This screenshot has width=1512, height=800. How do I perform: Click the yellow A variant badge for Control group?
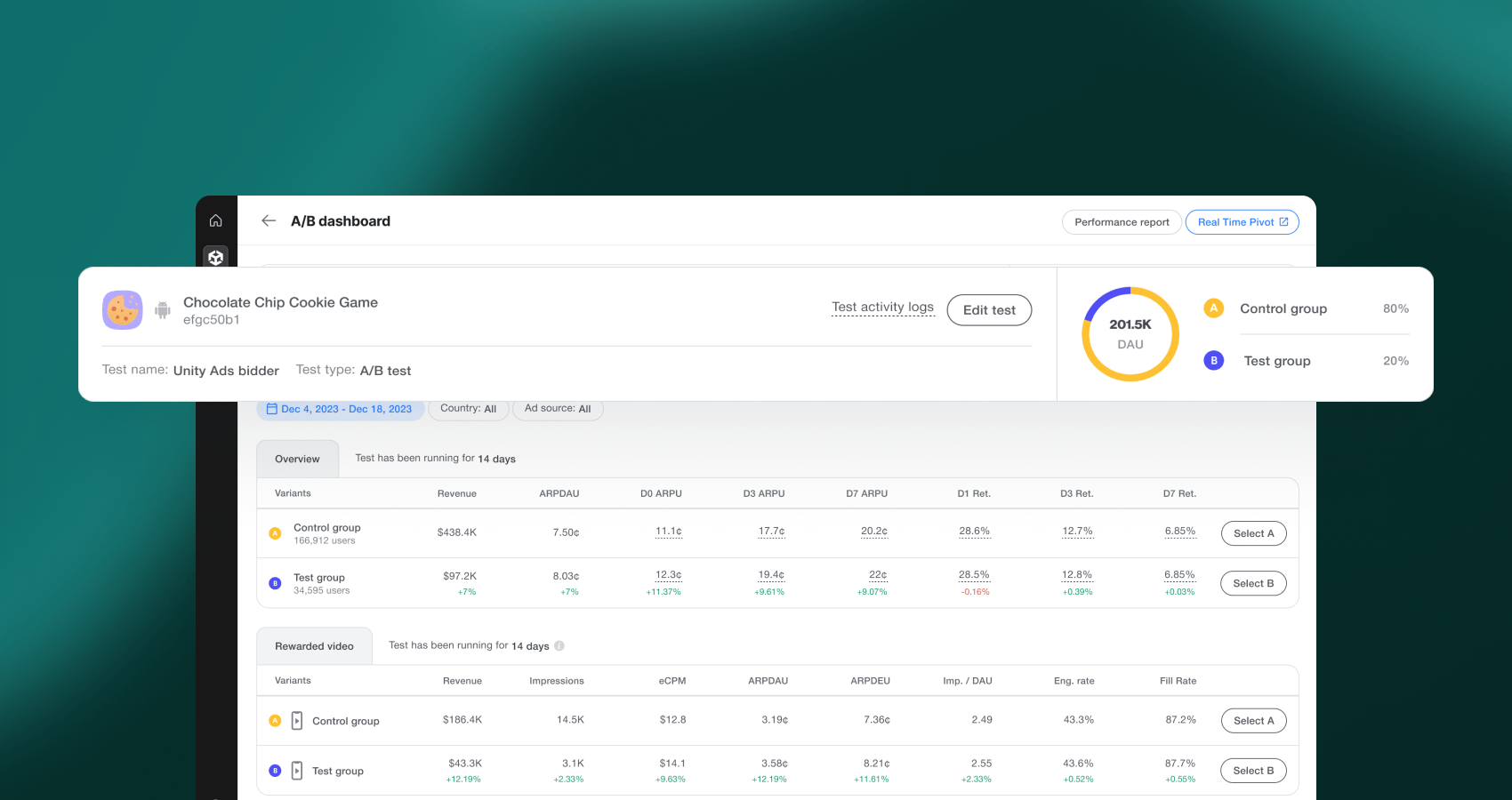275,532
